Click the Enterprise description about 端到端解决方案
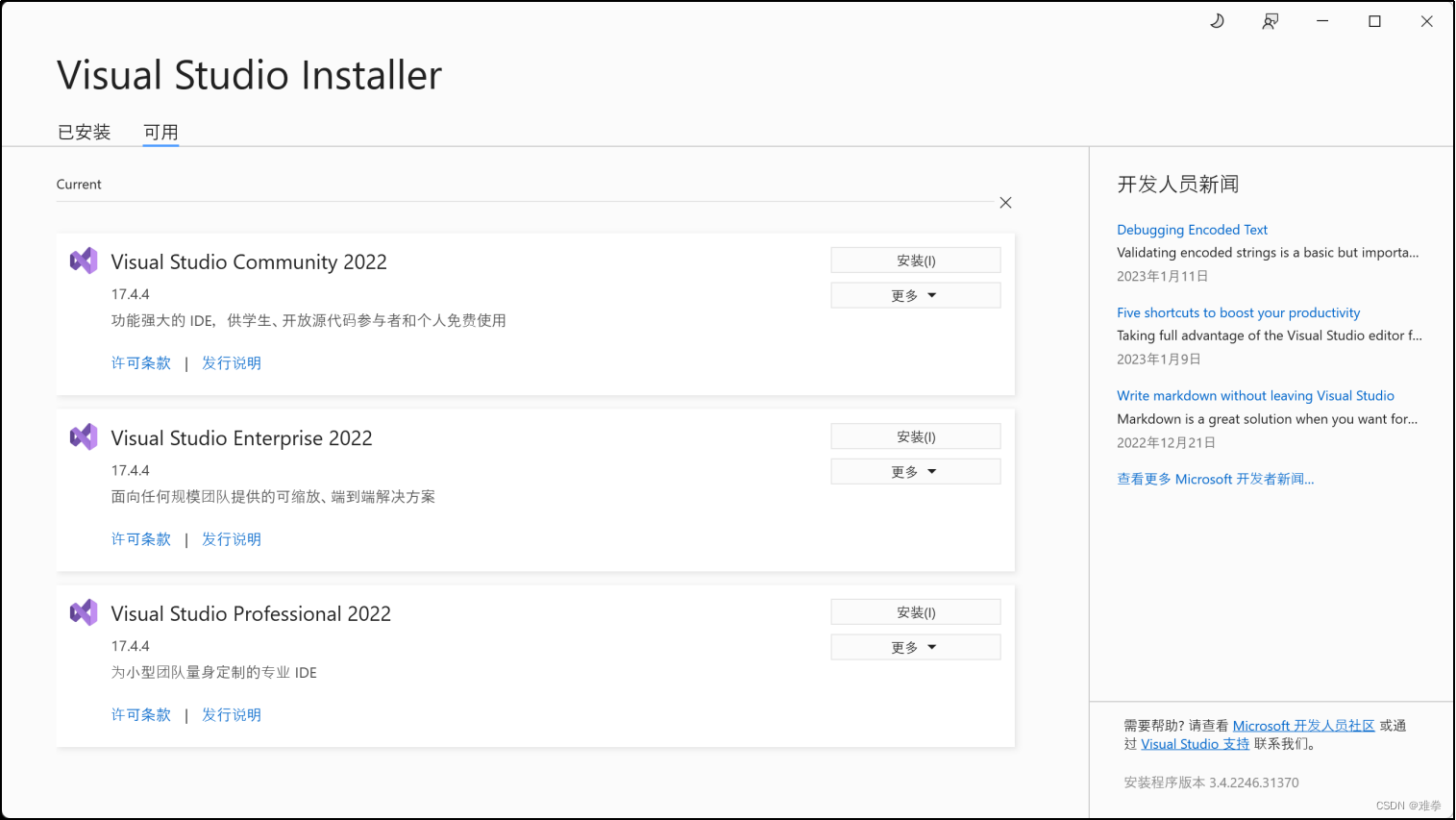1456x820 pixels. point(273,496)
